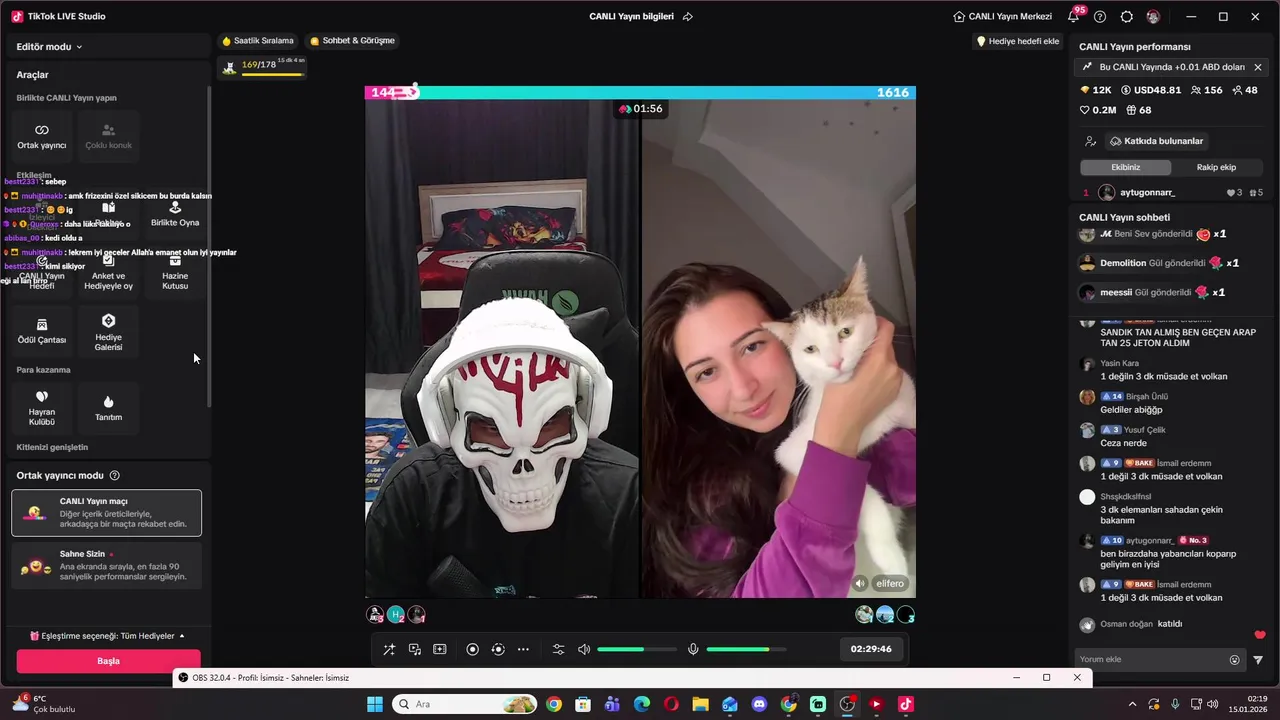Click the Katkıda bulunanlar button
Viewport: 1280px width, 720px height.
tap(1156, 141)
